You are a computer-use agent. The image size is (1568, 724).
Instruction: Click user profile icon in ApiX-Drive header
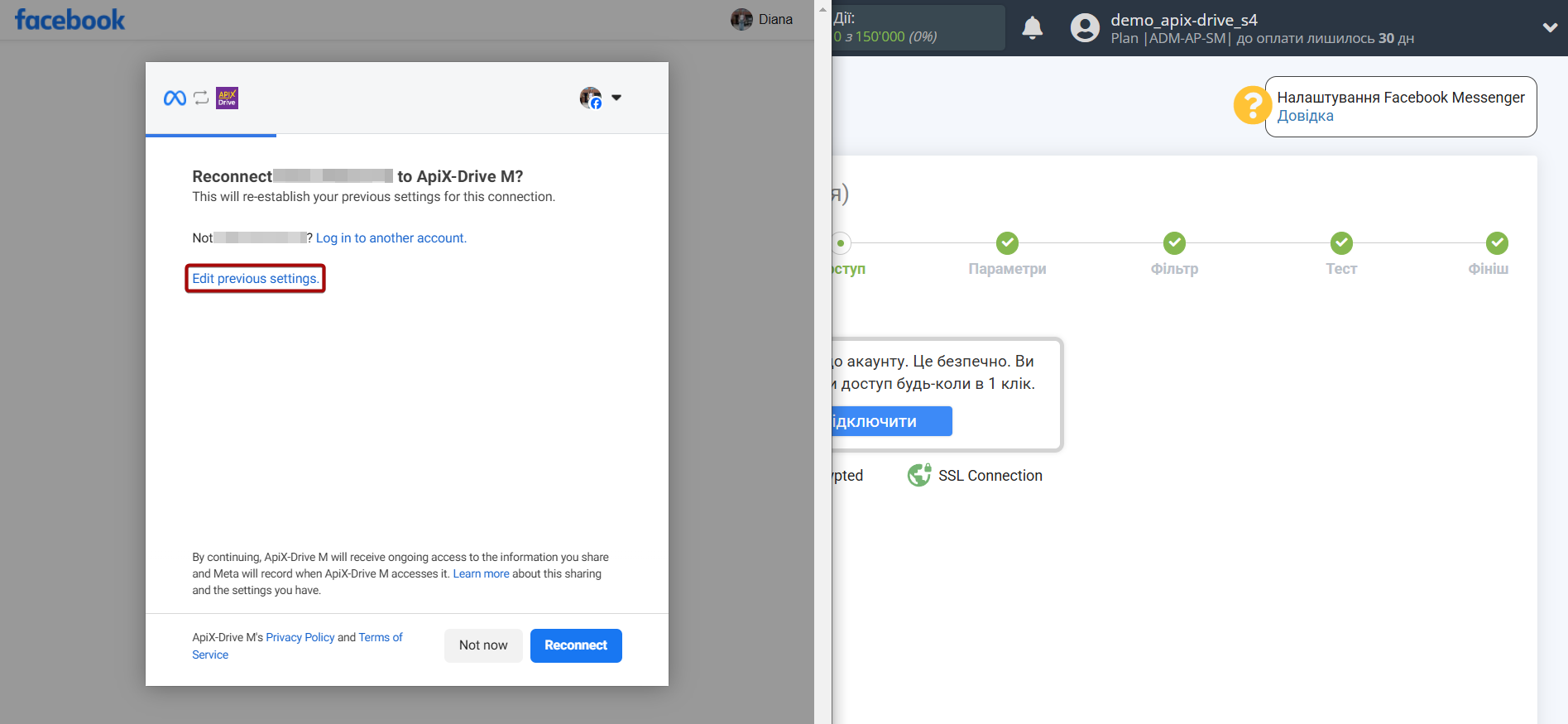(x=1085, y=27)
